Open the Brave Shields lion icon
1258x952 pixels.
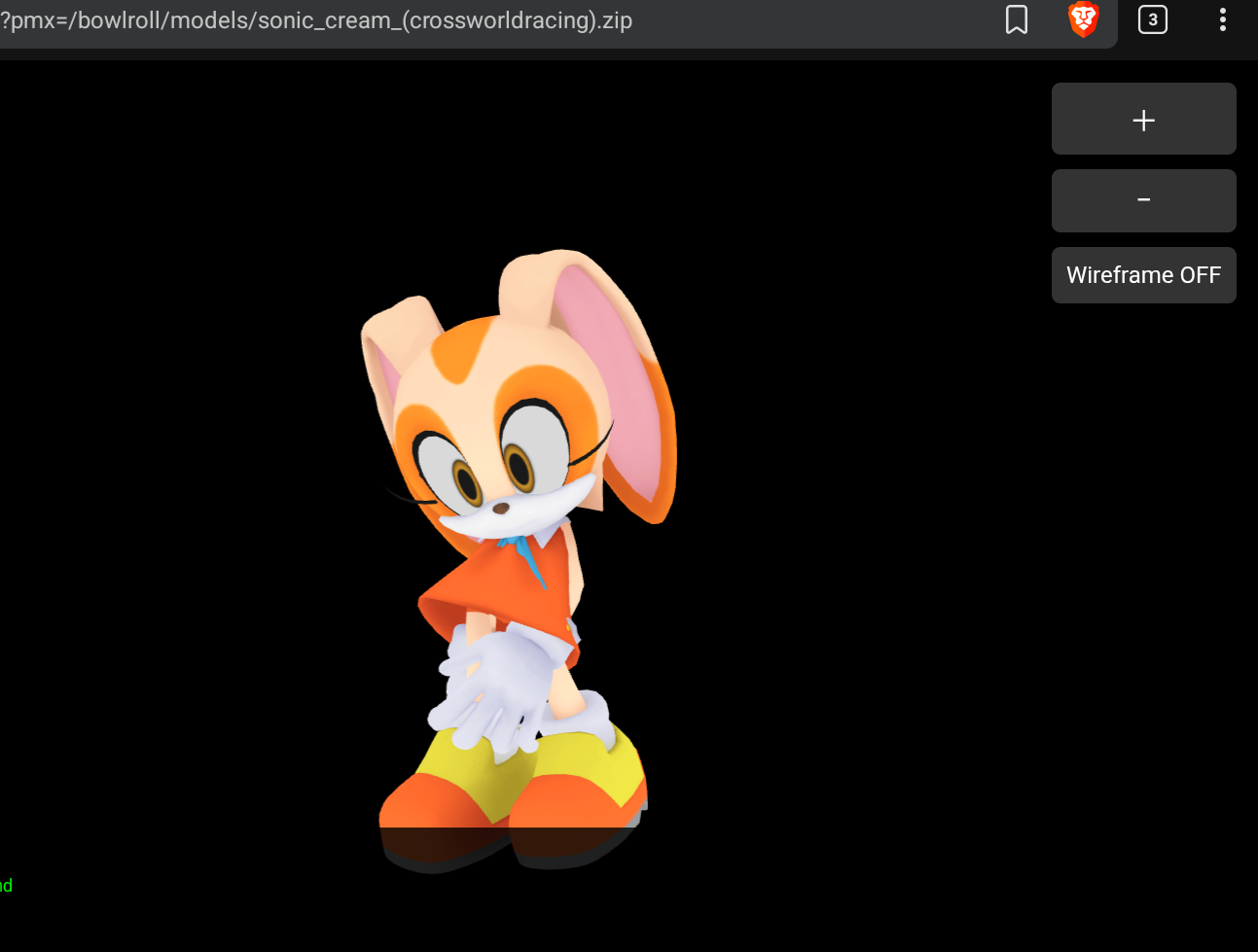click(x=1083, y=19)
